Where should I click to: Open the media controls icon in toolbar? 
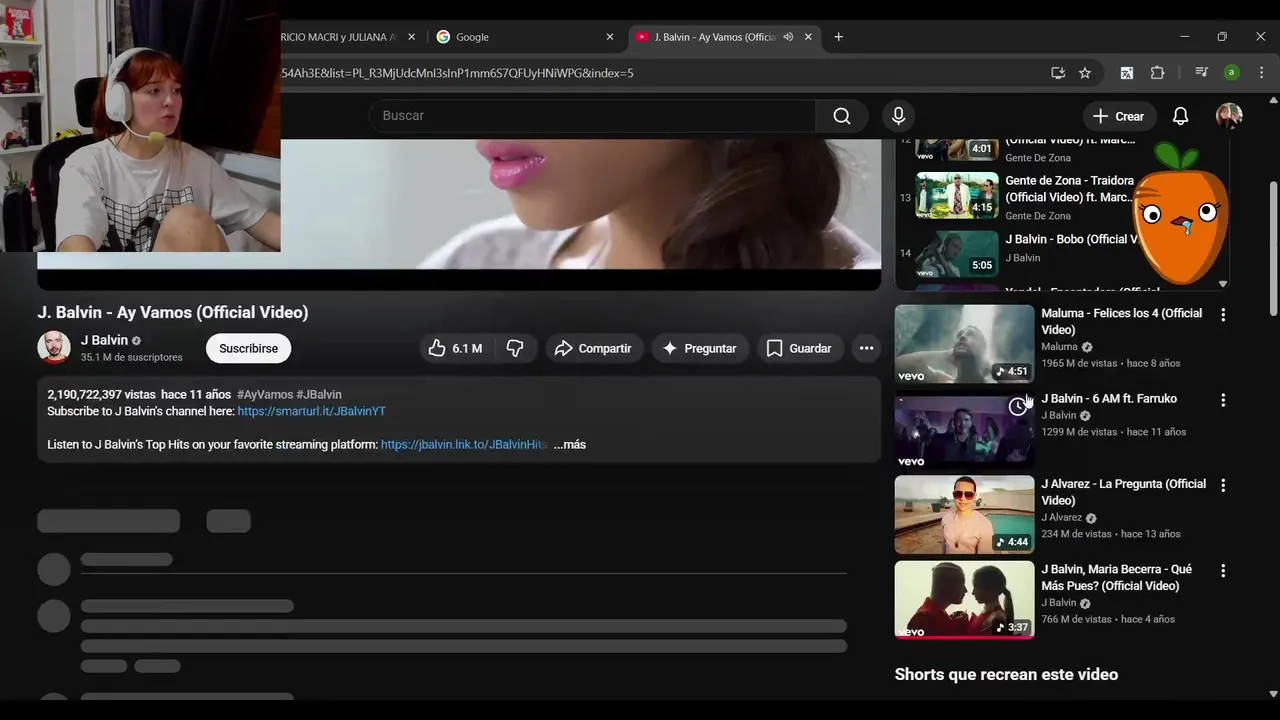tap(1202, 73)
